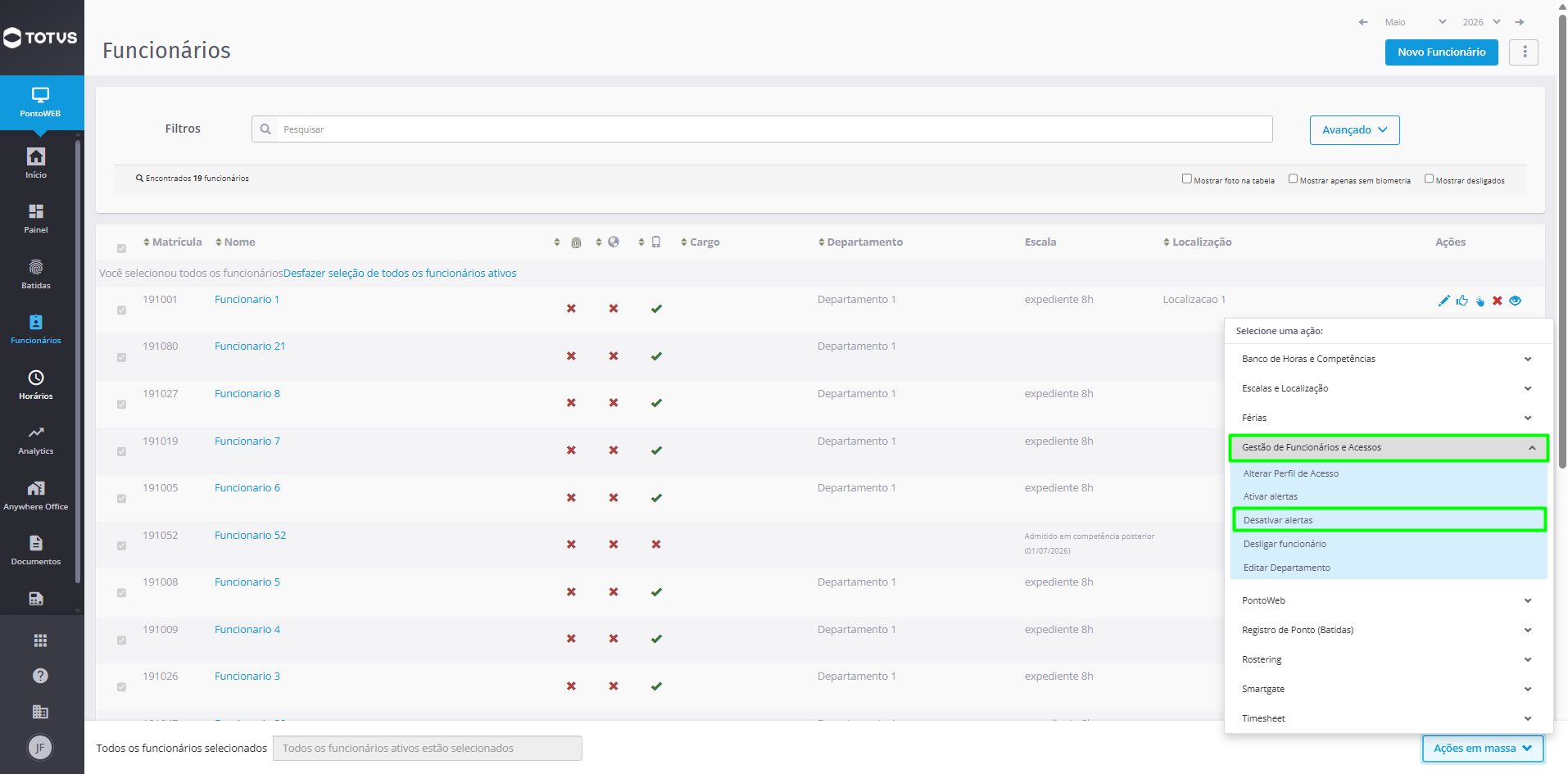Click the Novo Funcionário button
The image size is (1568, 774).
tap(1441, 52)
